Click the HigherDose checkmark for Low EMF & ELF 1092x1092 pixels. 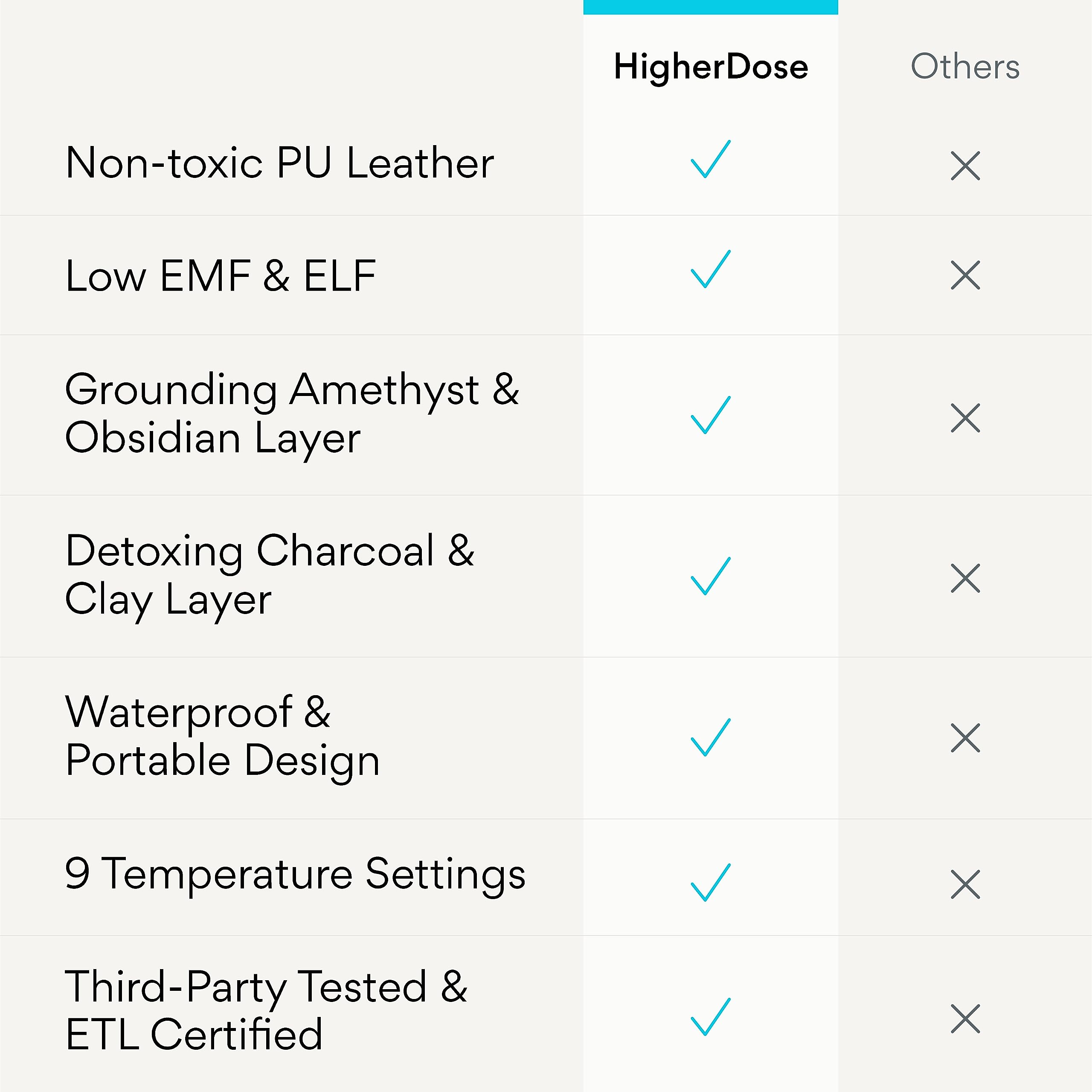[710, 270]
